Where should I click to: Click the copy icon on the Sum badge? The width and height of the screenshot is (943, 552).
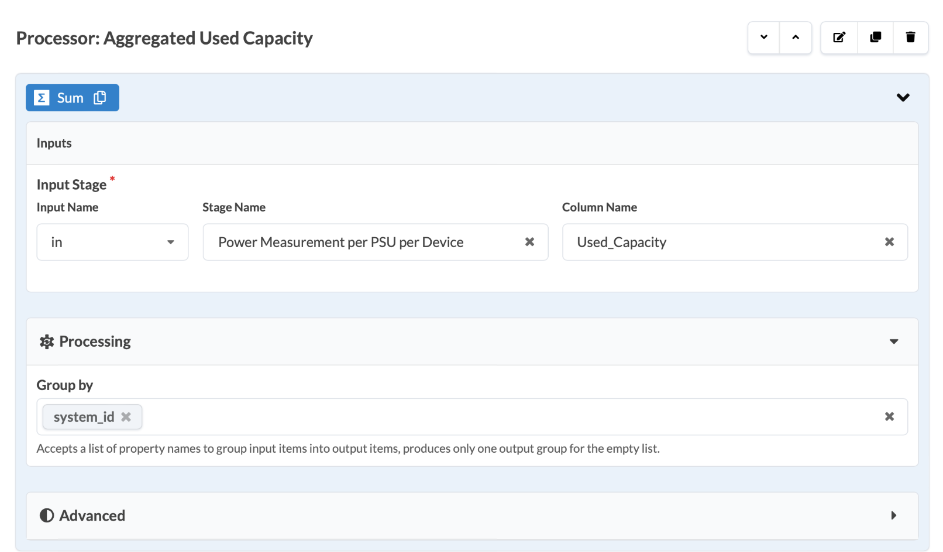point(100,98)
